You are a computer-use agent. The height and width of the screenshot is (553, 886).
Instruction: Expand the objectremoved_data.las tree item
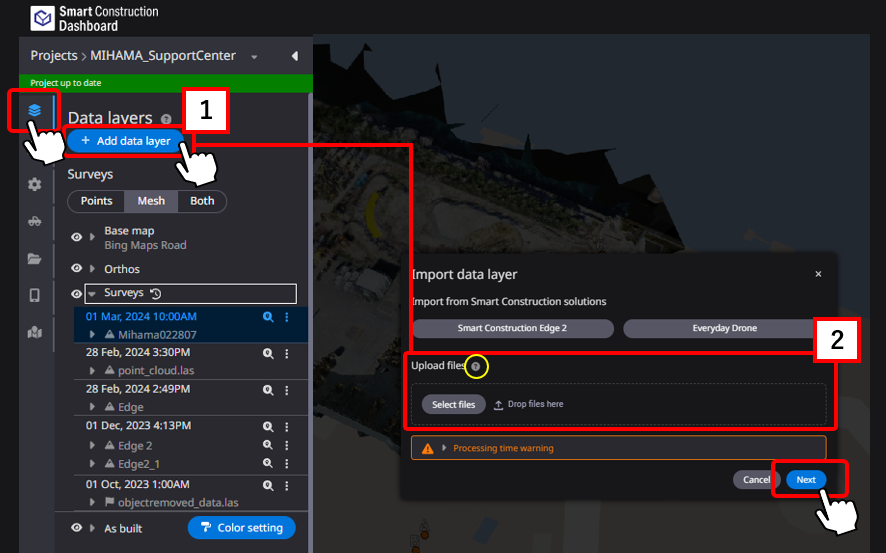[93, 502]
